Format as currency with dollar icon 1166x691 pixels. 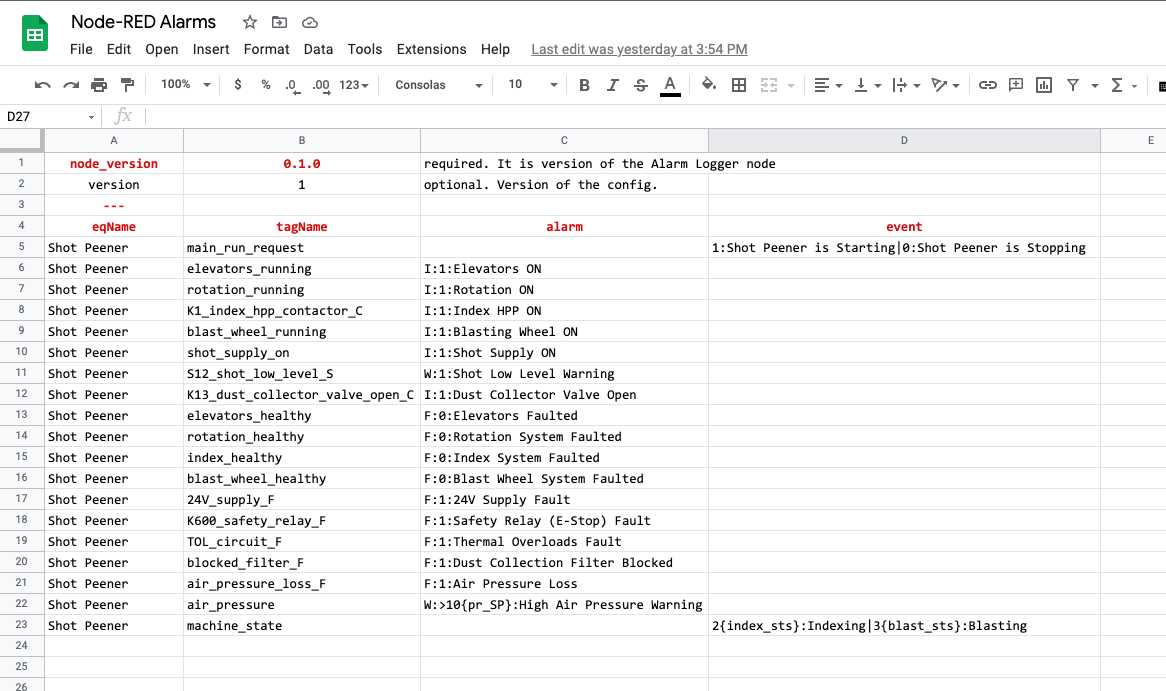point(237,85)
